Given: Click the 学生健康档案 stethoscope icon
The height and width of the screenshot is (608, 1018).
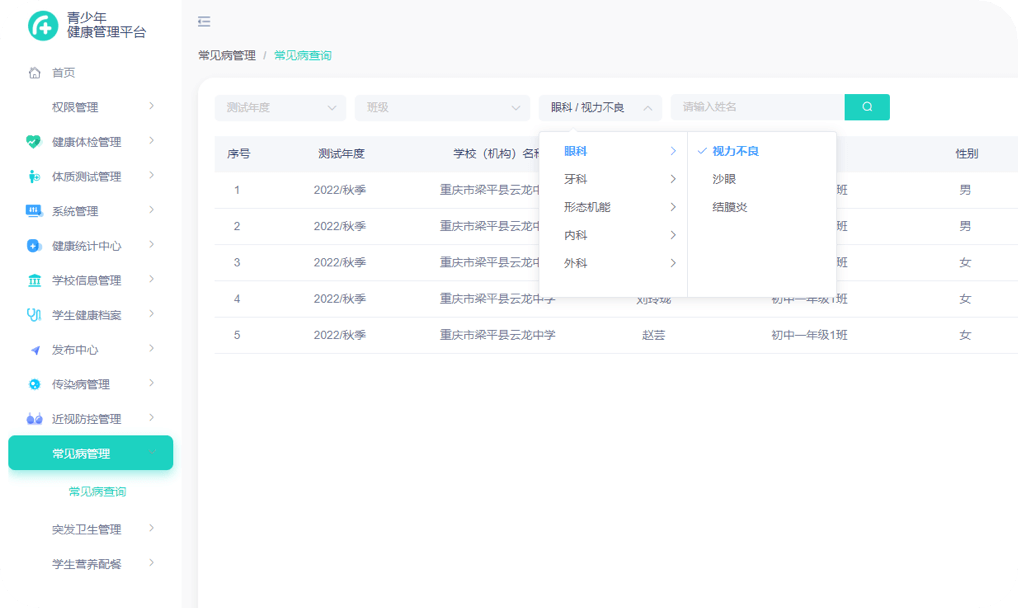Looking at the screenshot, I should click(34, 315).
